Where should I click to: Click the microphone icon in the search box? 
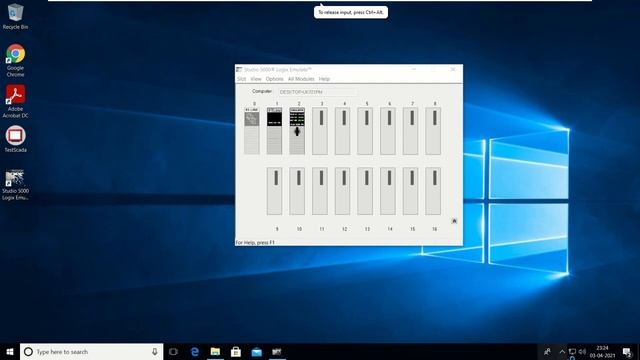click(x=155, y=351)
